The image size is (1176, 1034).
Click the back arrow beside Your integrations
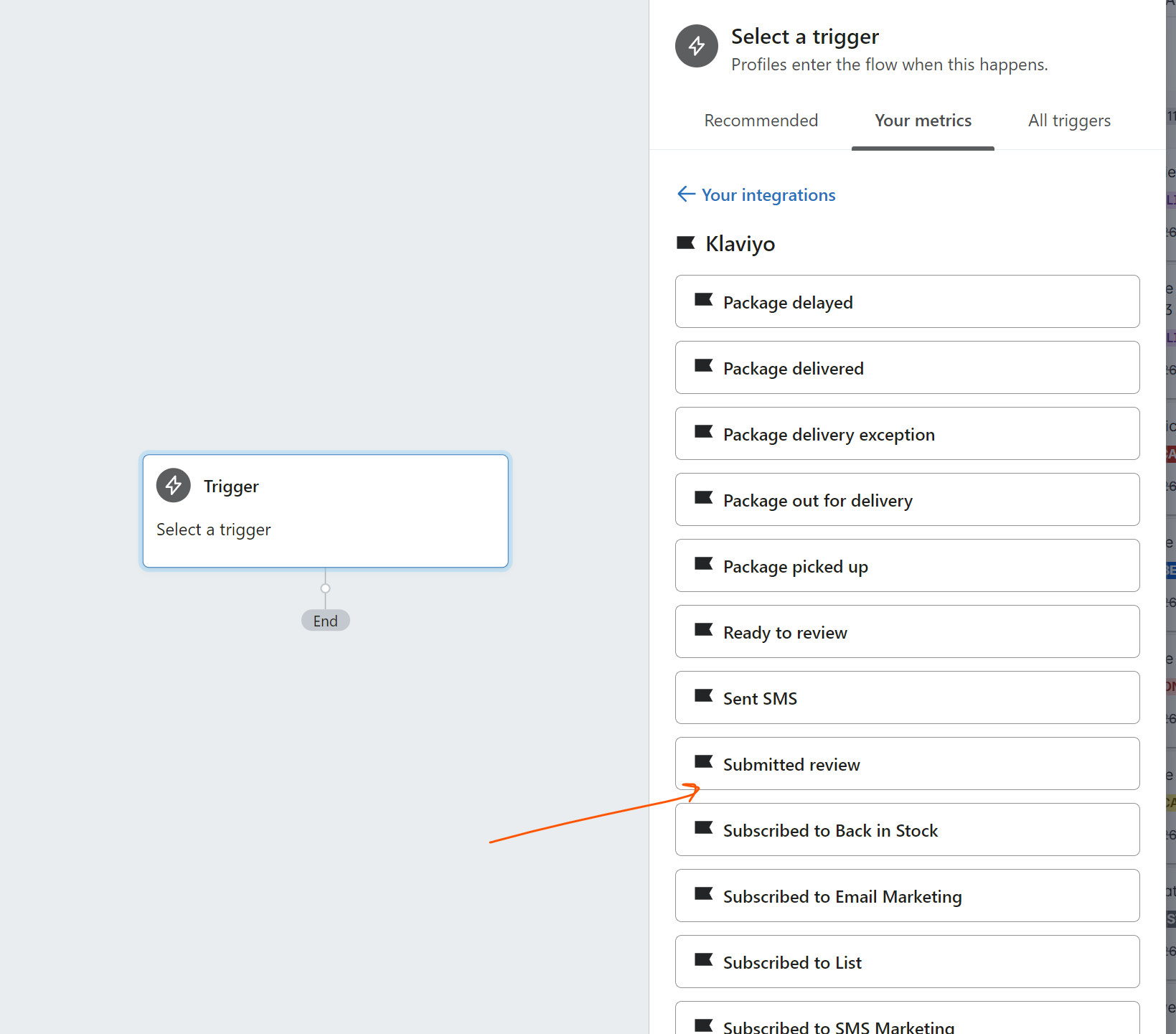click(686, 194)
